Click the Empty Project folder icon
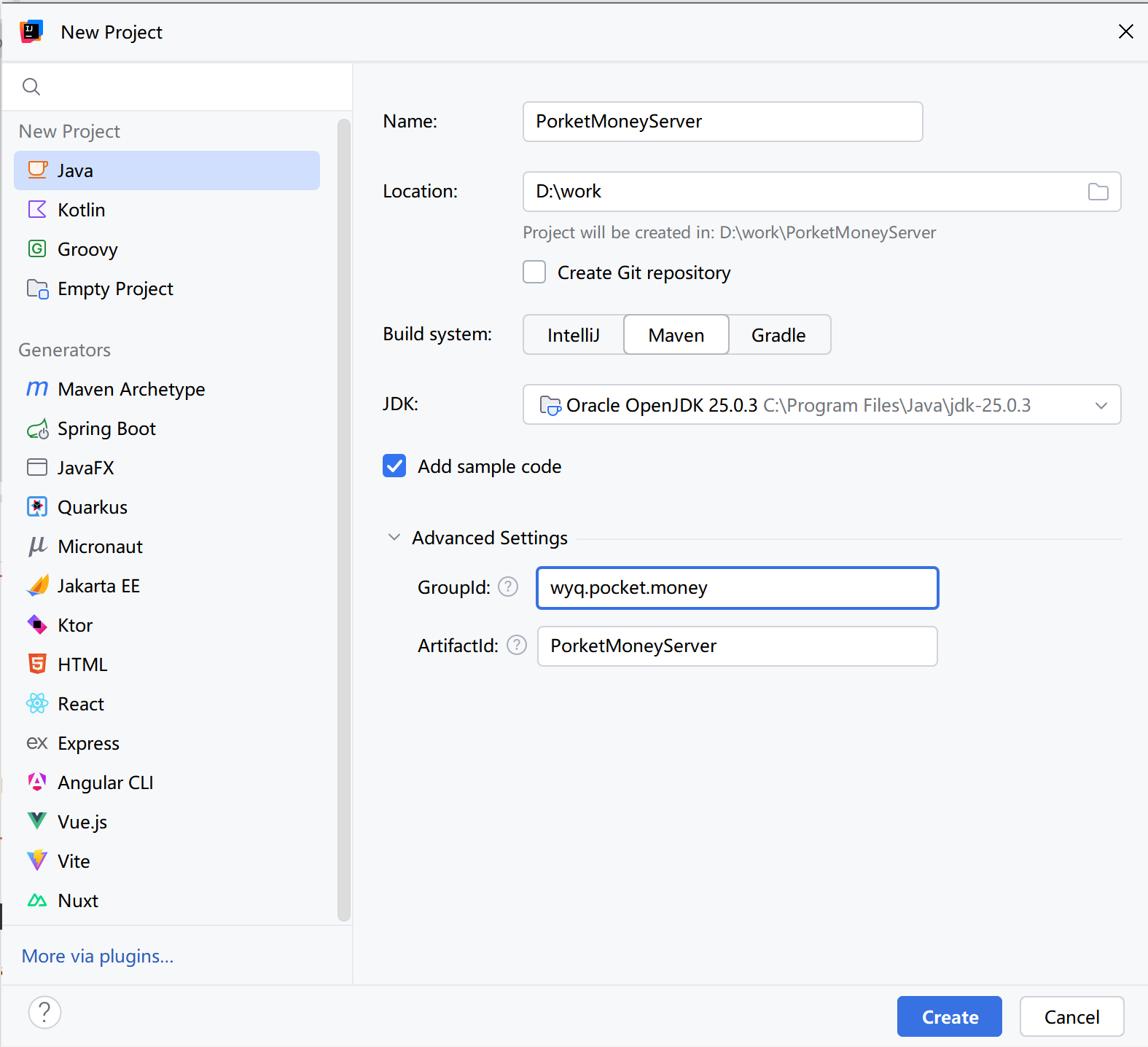This screenshot has height=1047, width=1148. pyautogui.click(x=37, y=289)
